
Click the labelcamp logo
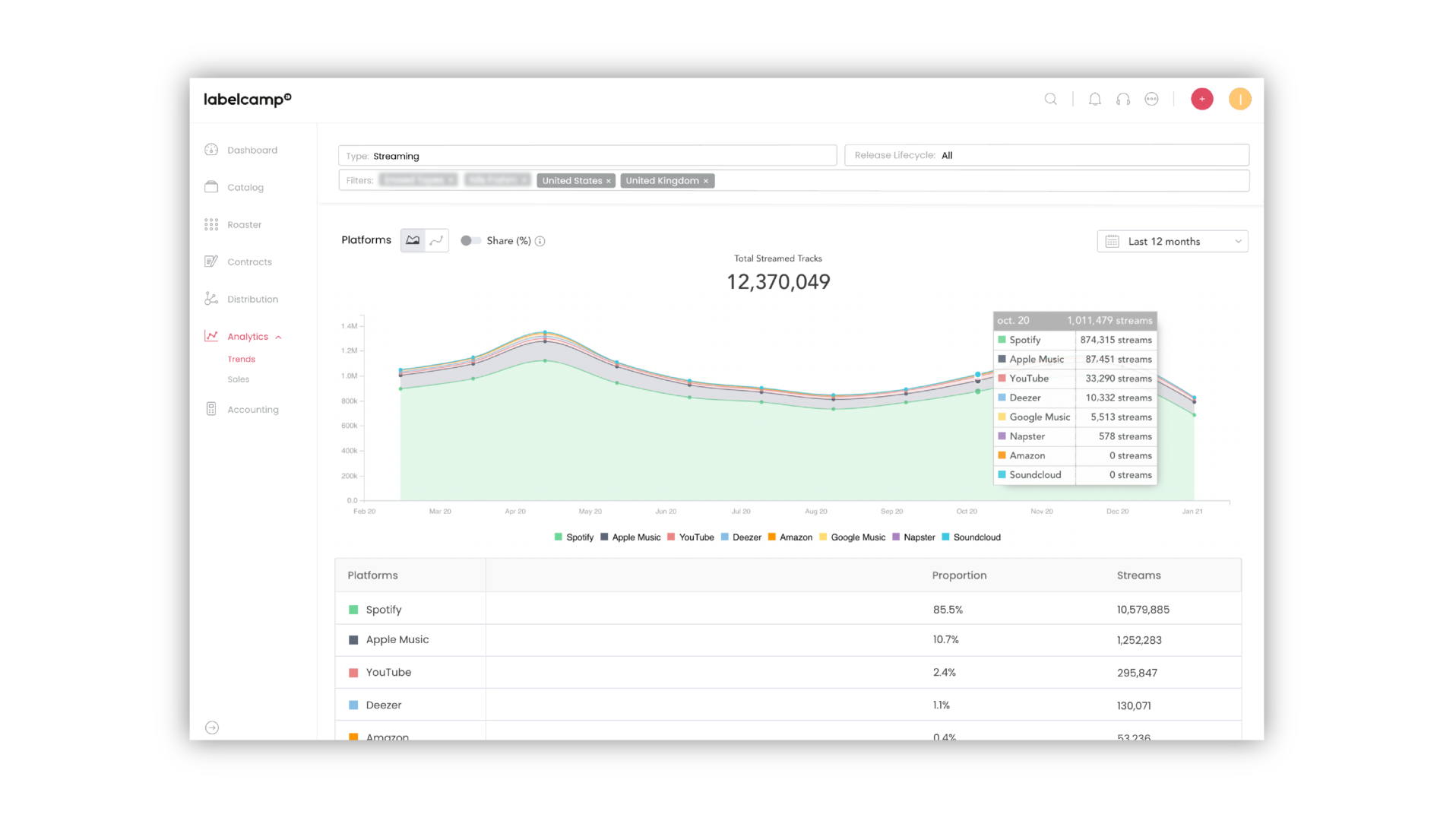[247, 100]
